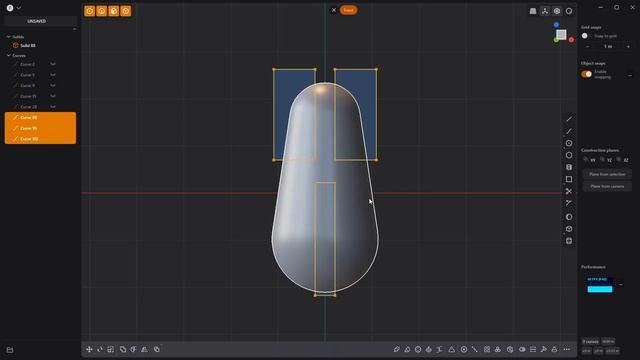Click the cyan performance FPS graph

pyautogui.click(x=600, y=284)
